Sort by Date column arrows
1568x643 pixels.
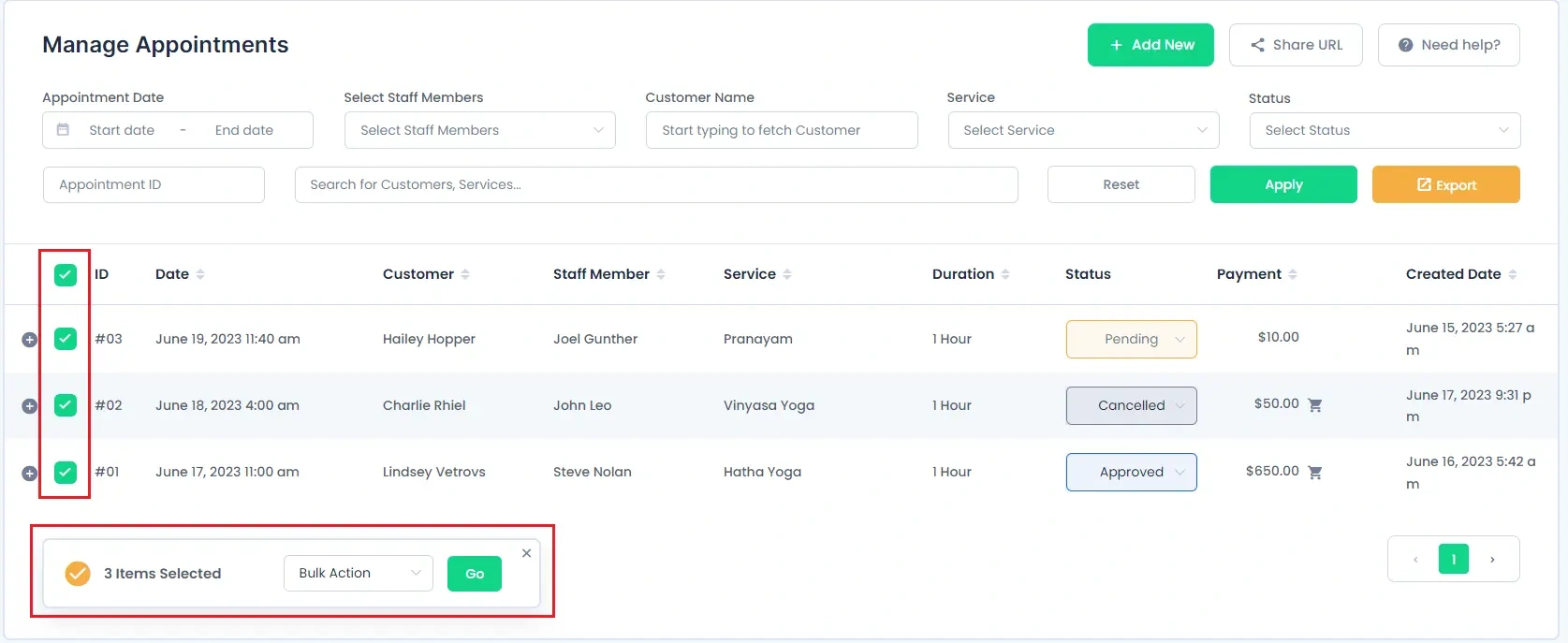(x=200, y=274)
